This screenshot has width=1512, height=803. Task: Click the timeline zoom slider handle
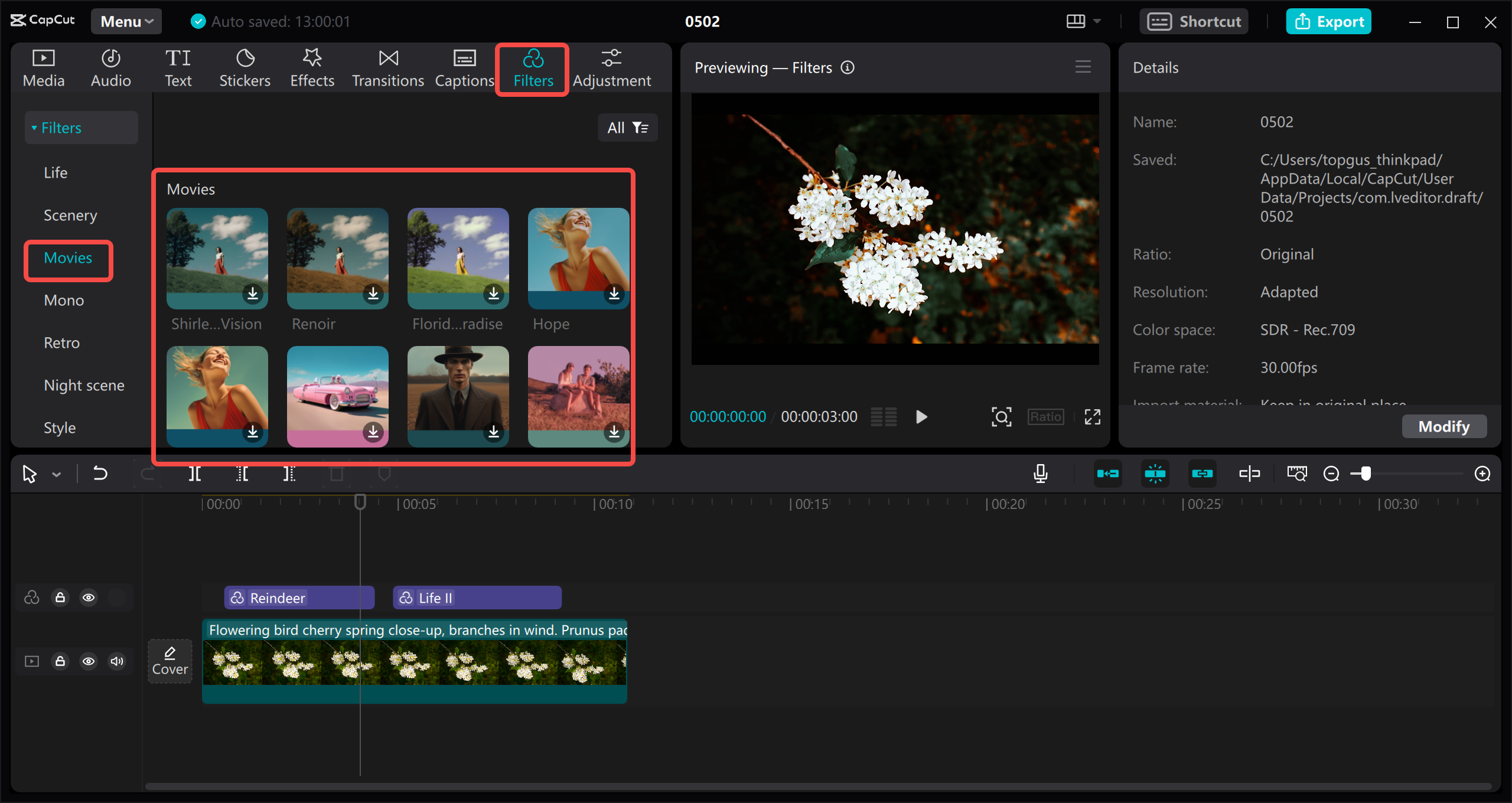coord(1366,474)
